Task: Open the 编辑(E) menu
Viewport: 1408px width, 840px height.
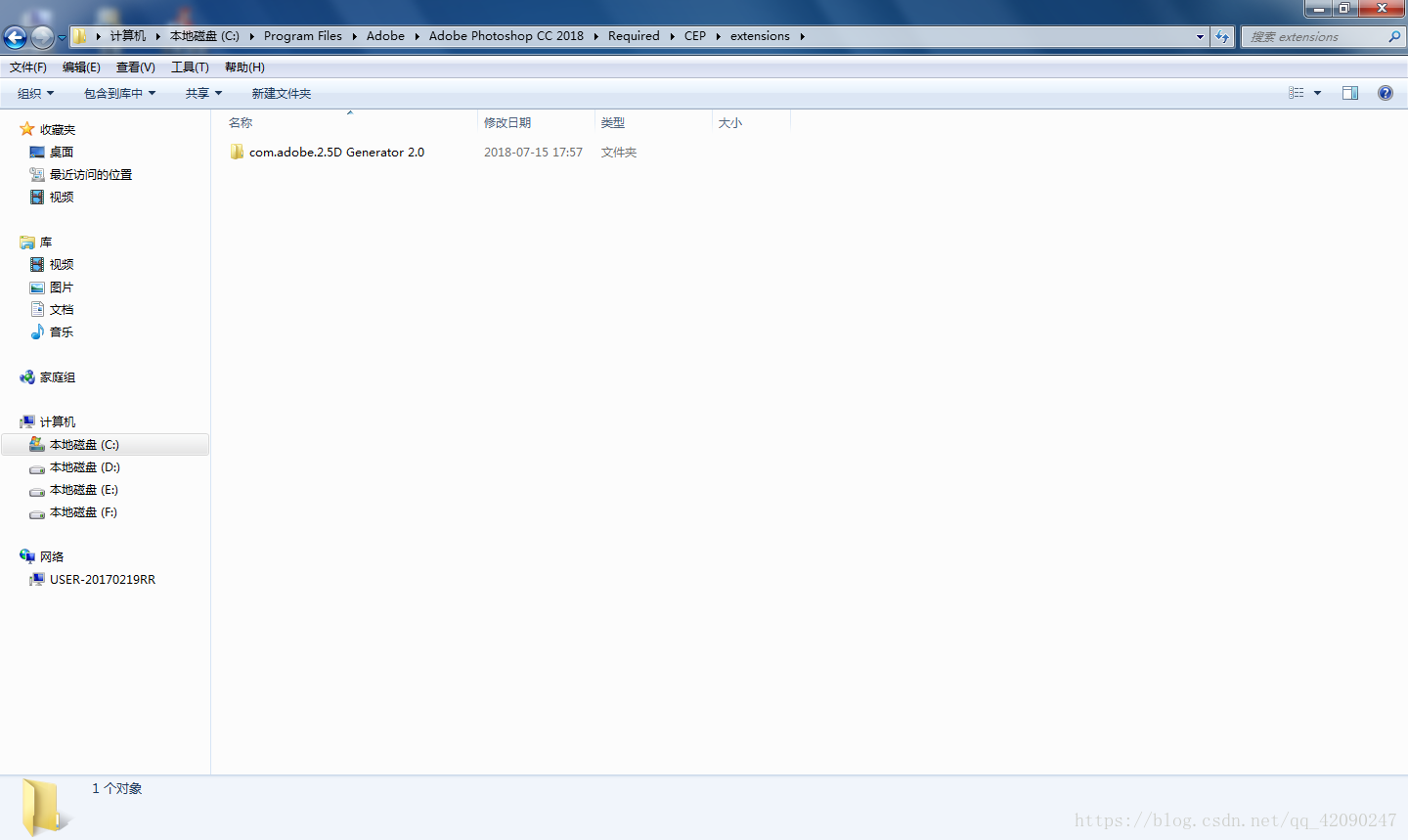Action: click(81, 67)
